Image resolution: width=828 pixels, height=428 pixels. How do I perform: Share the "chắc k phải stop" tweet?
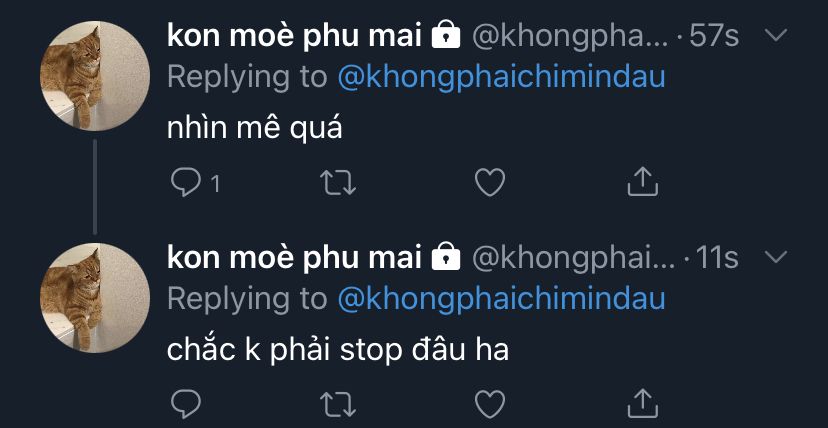click(642, 403)
